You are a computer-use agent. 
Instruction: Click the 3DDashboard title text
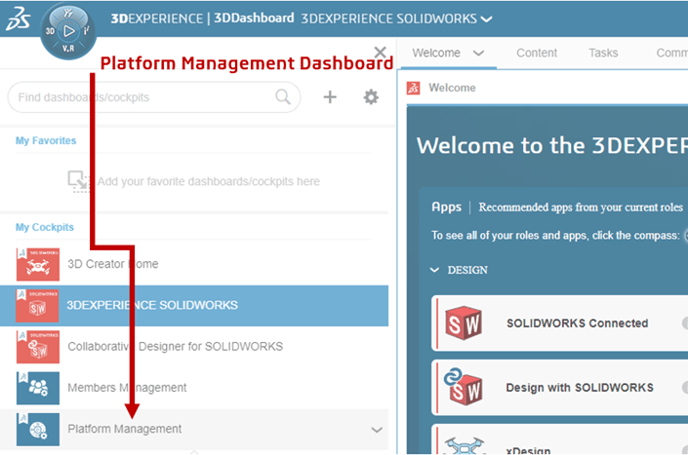pyautogui.click(x=254, y=18)
